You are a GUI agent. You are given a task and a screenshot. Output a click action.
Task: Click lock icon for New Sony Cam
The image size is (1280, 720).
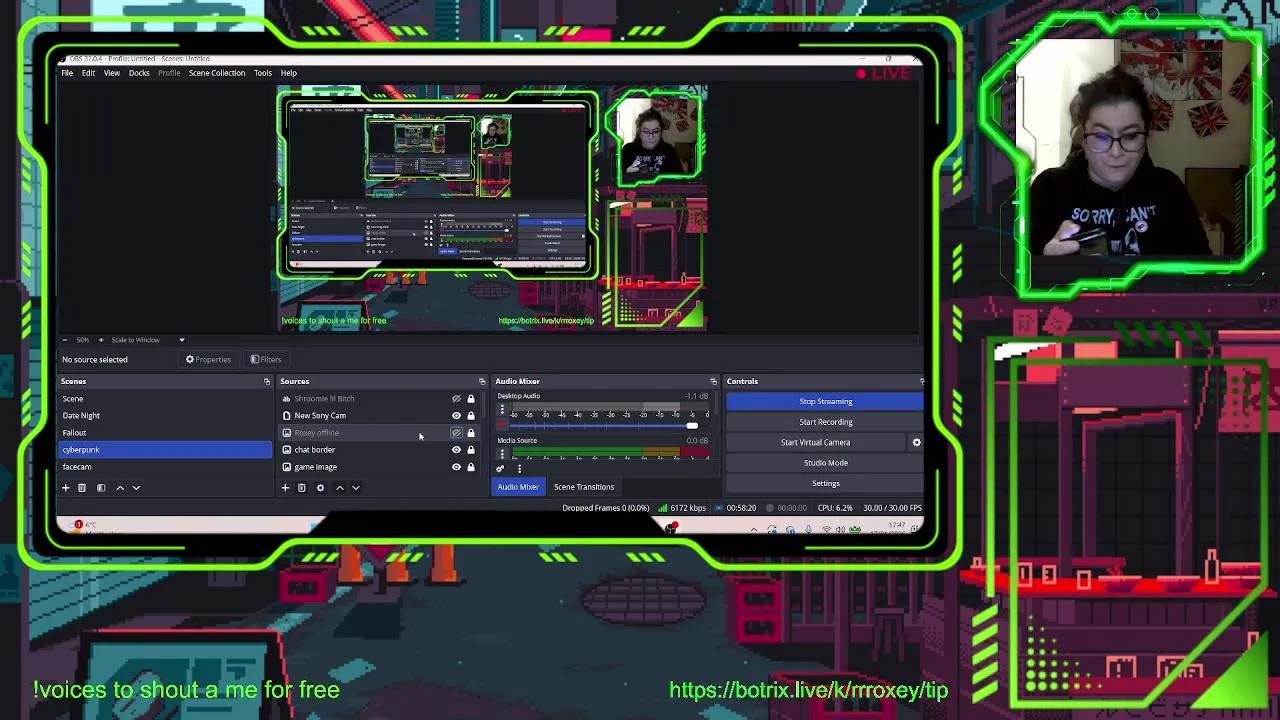[471, 416]
